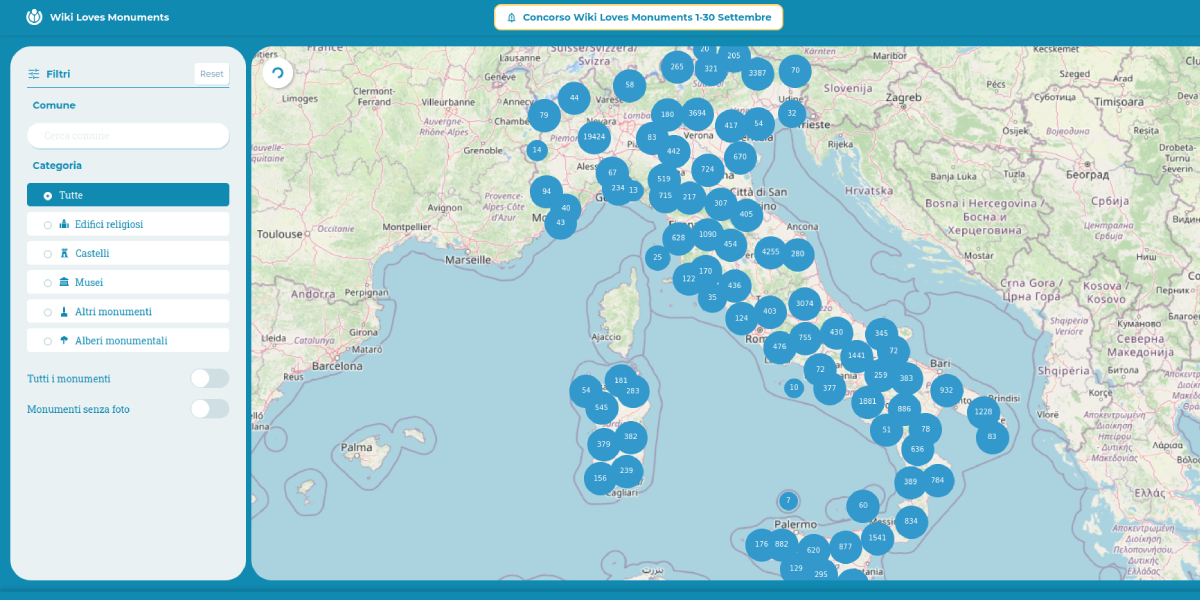
Task: Select the tree icon for Alberi monumentali
Action: 65,340
